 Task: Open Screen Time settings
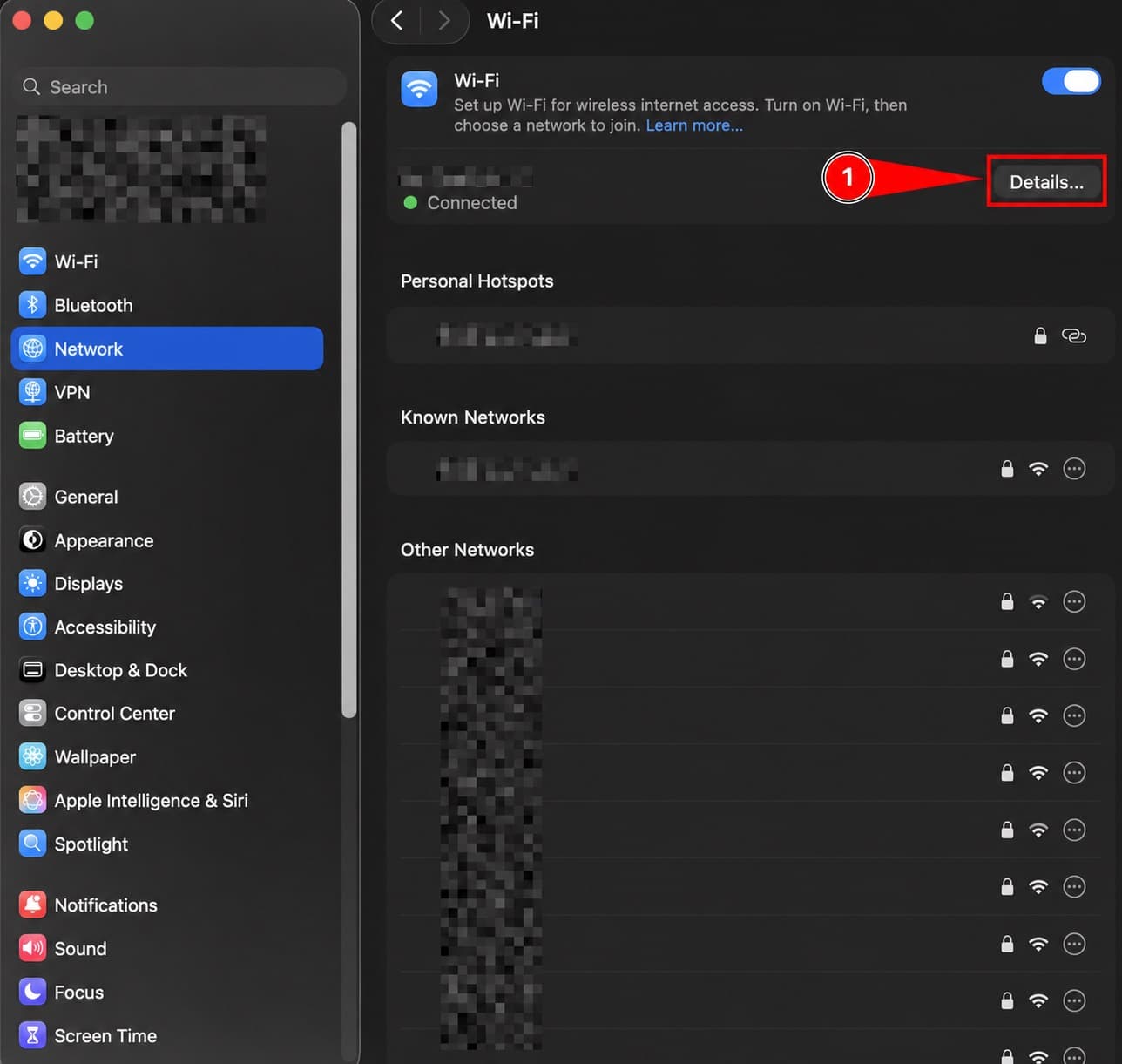[166, 1036]
